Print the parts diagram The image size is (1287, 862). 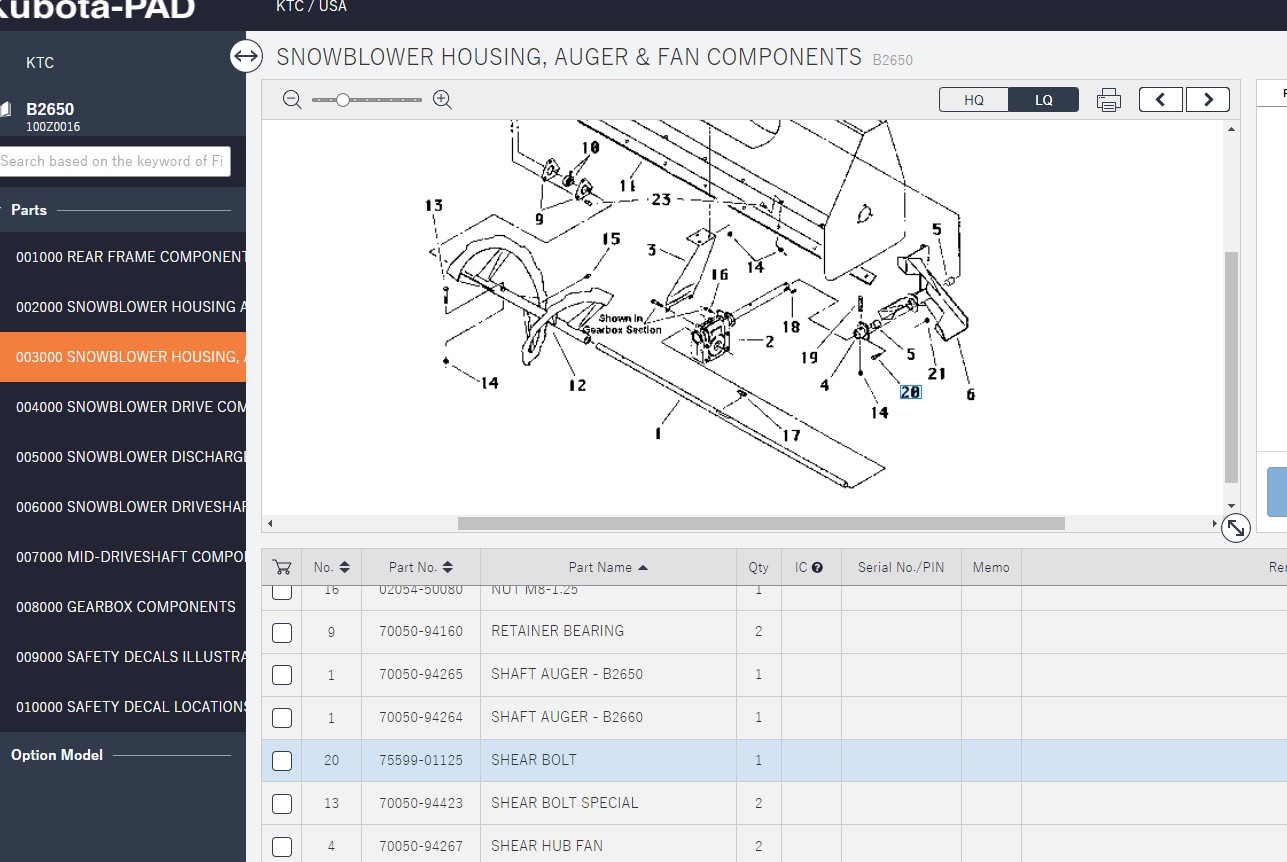[x=1108, y=100]
